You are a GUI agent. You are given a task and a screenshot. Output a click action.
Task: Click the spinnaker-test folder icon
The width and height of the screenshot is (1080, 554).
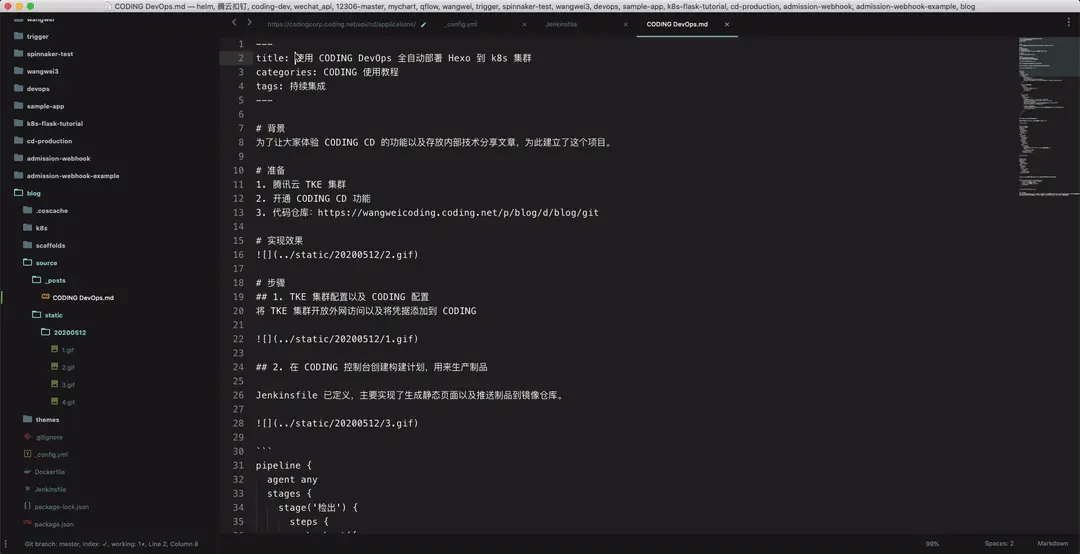[x=19, y=53]
